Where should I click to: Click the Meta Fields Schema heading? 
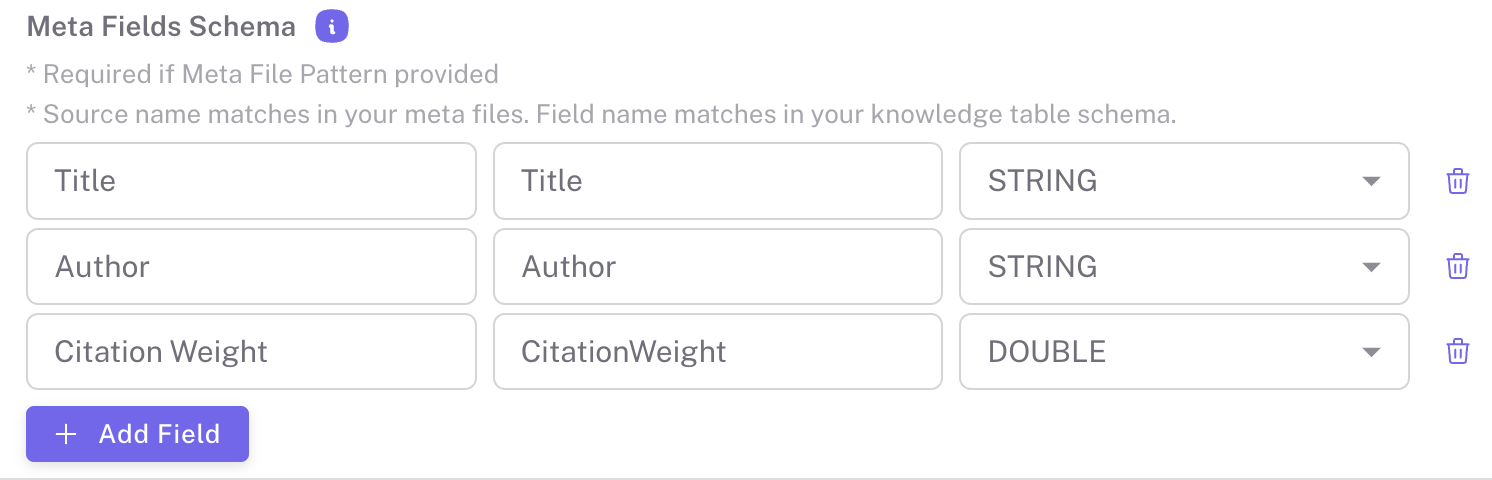point(161,27)
